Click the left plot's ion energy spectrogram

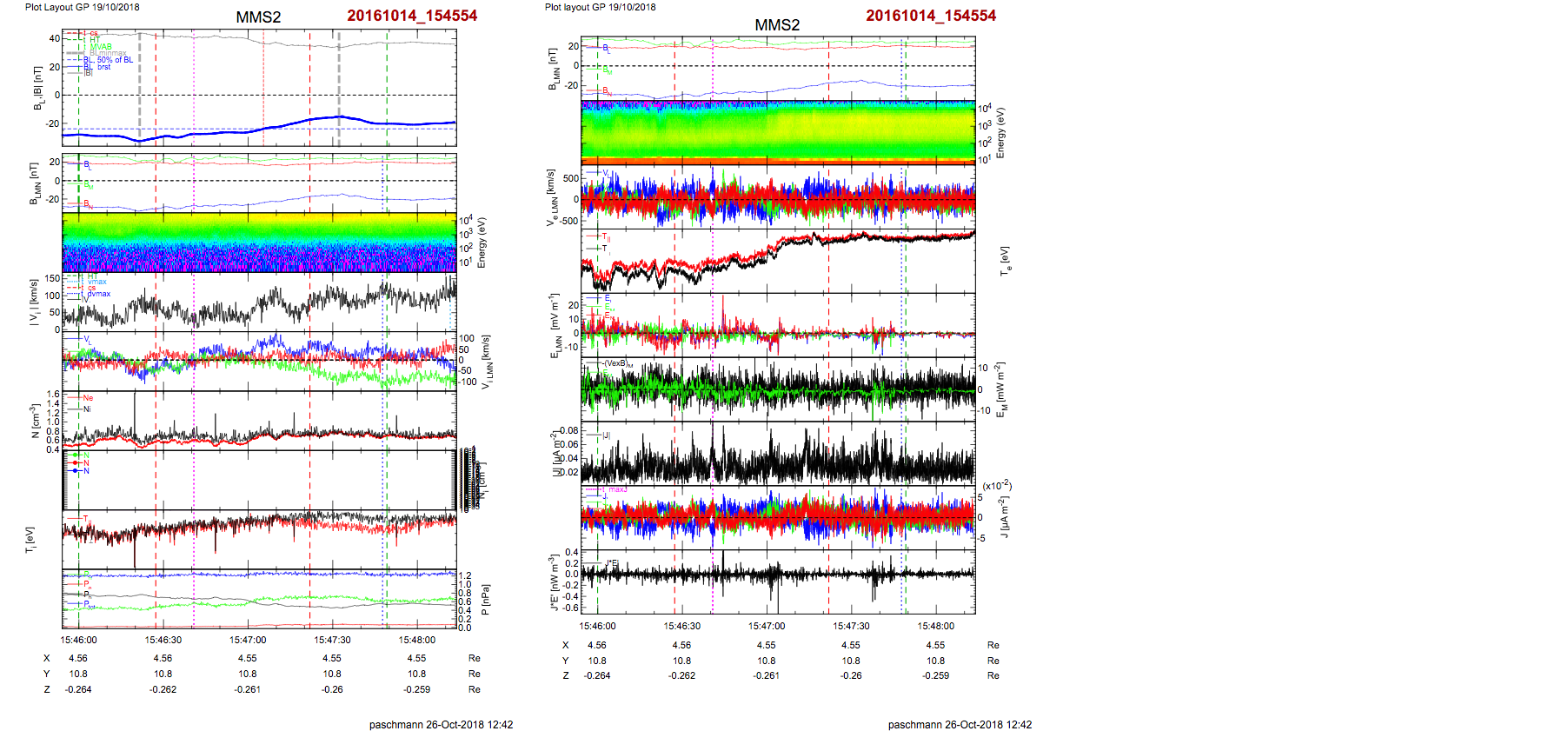click(x=259, y=243)
